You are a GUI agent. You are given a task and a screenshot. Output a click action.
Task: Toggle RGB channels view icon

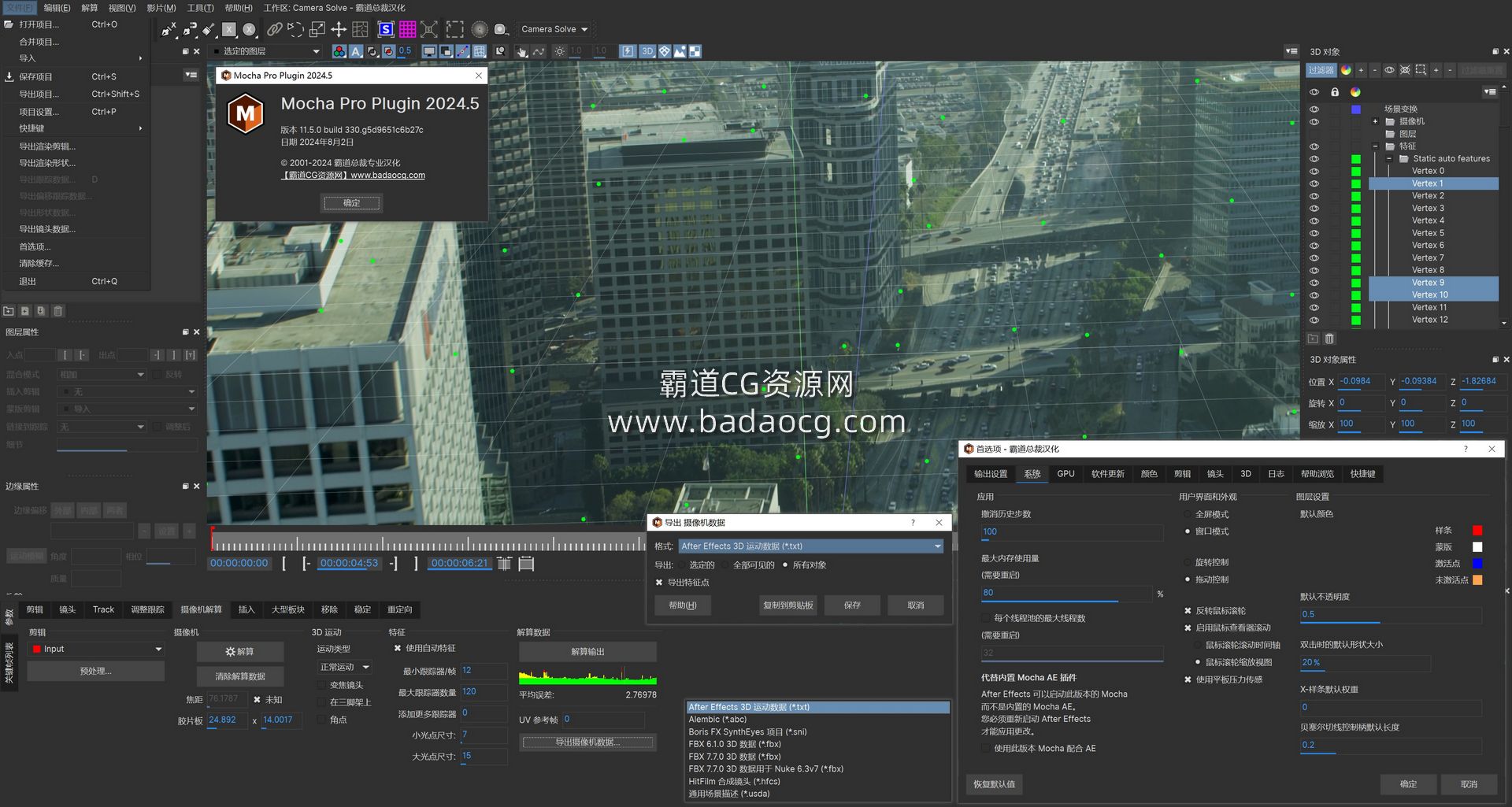coord(339,51)
